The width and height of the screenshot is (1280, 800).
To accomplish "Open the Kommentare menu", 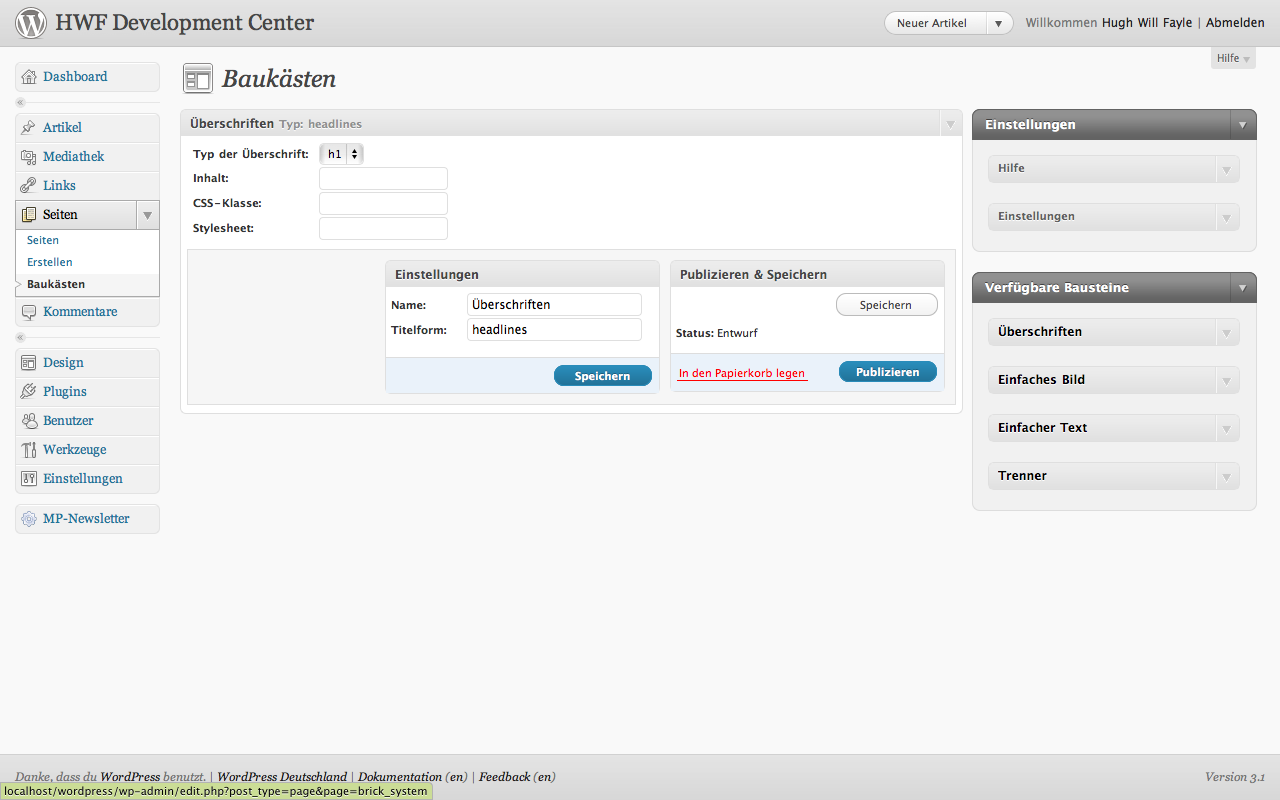I will coord(87,312).
